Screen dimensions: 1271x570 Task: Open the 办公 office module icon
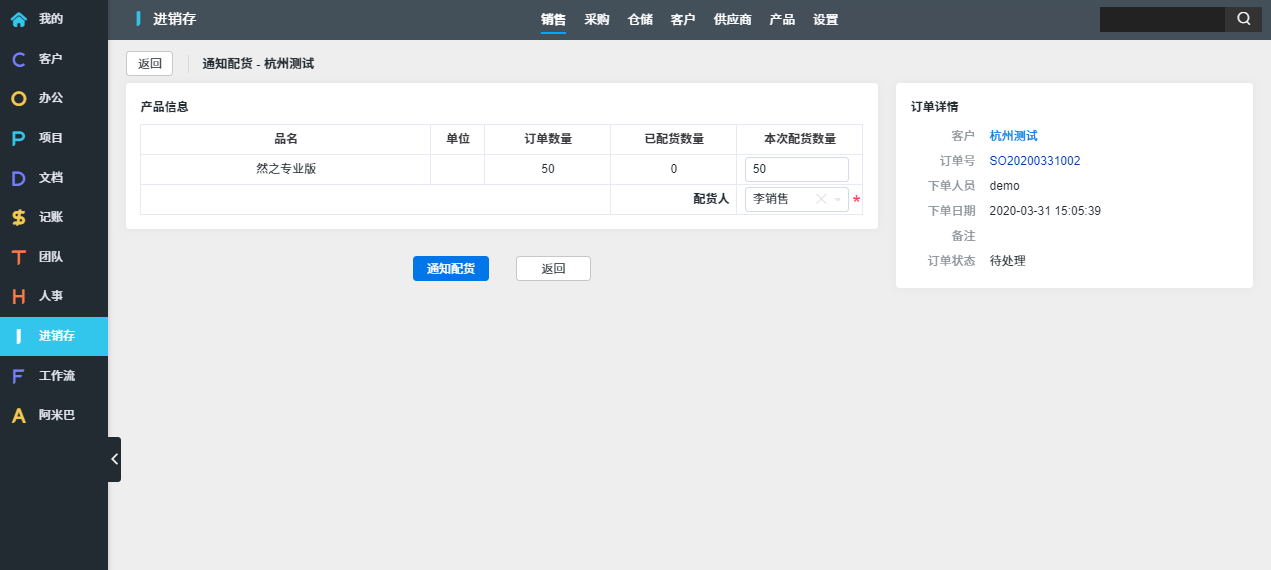tap(18, 98)
